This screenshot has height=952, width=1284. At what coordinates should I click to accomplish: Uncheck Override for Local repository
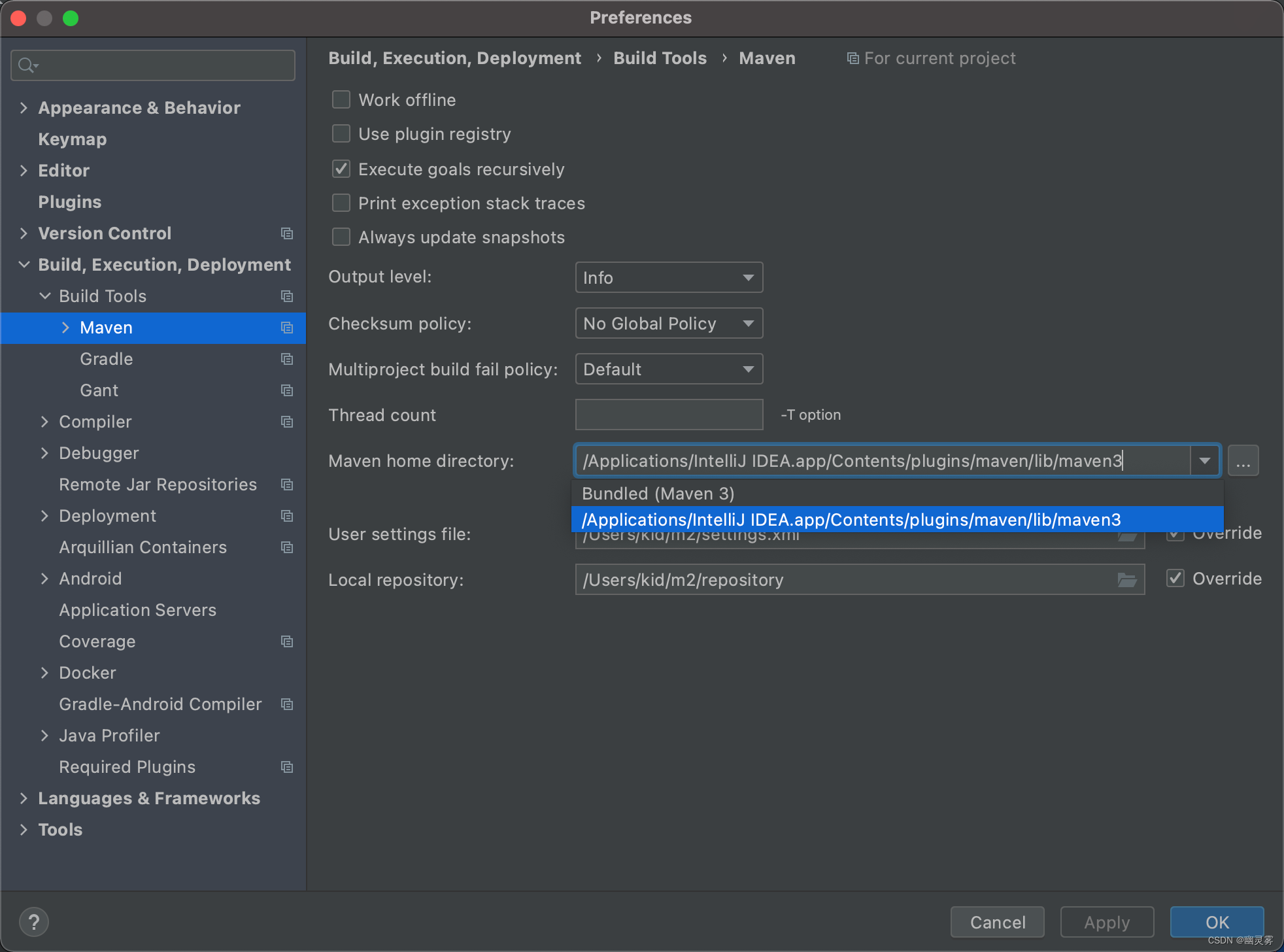[x=1175, y=579]
